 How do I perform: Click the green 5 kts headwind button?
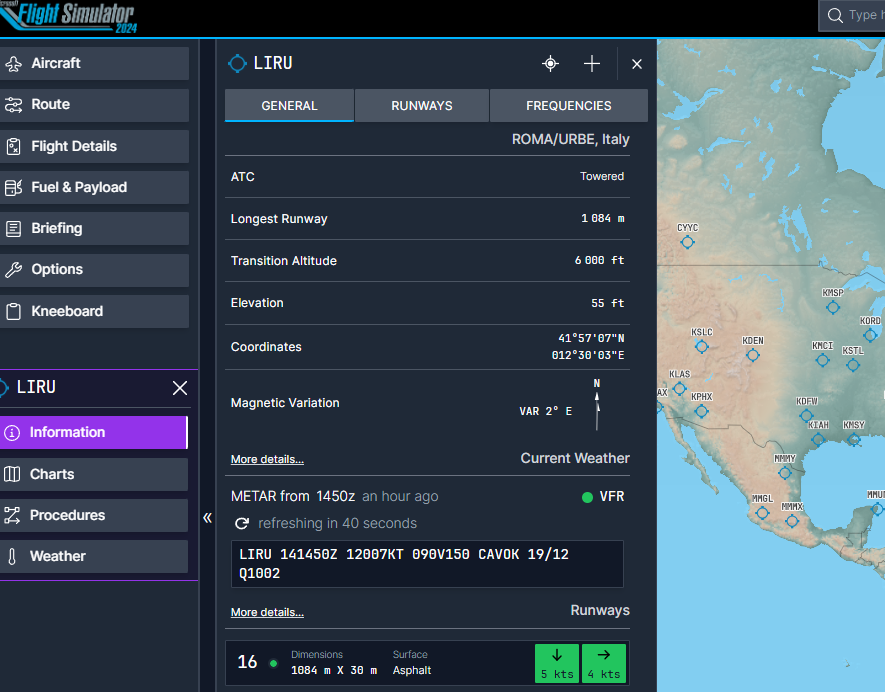557,663
